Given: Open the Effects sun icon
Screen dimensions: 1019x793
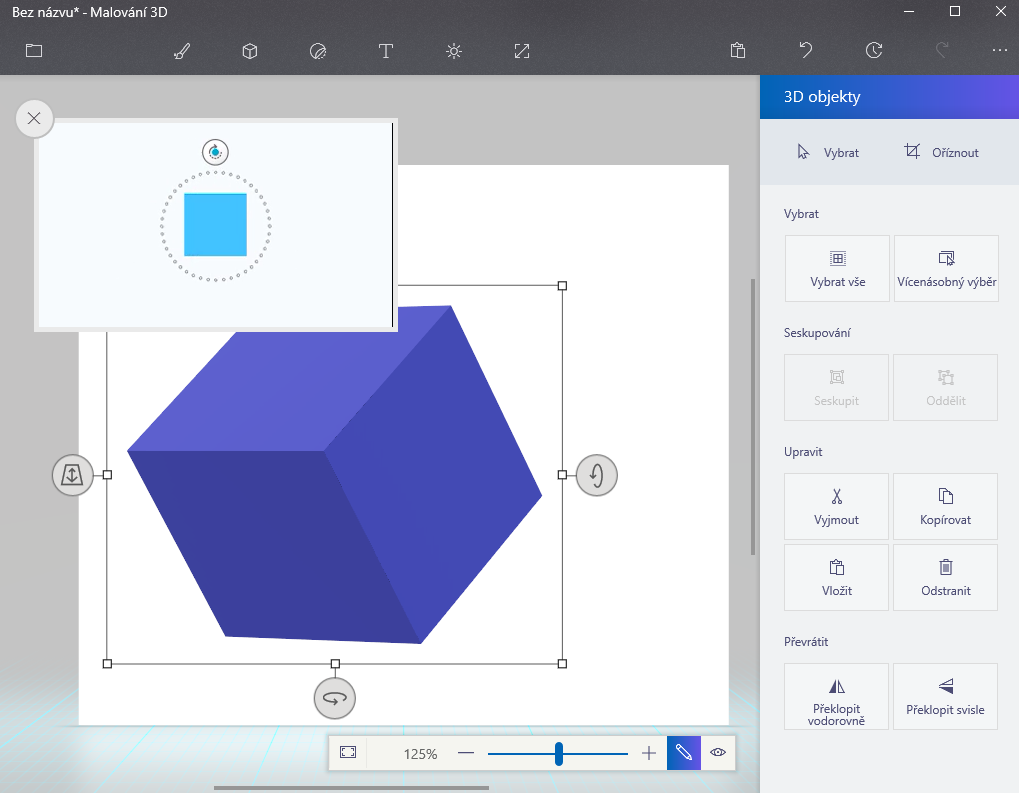Looking at the screenshot, I should pos(454,51).
